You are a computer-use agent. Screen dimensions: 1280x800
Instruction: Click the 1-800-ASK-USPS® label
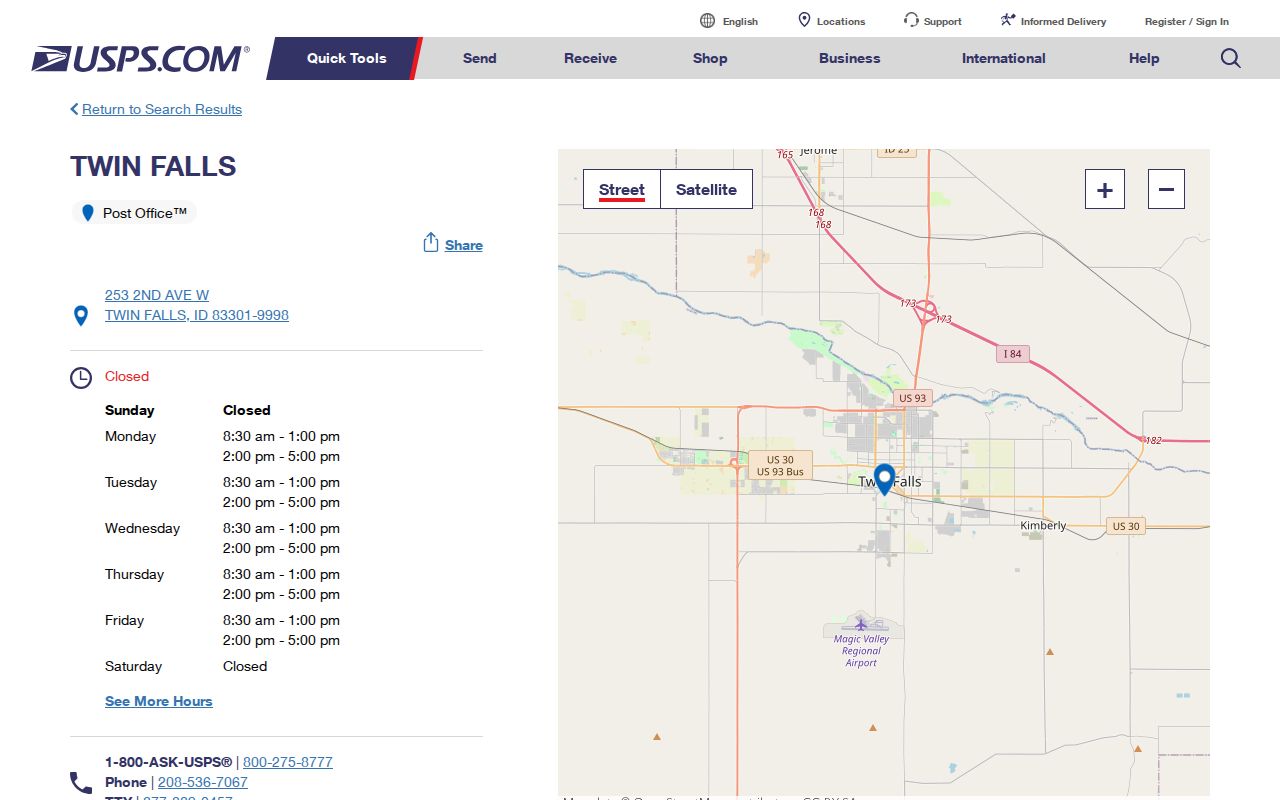click(x=169, y=762)
